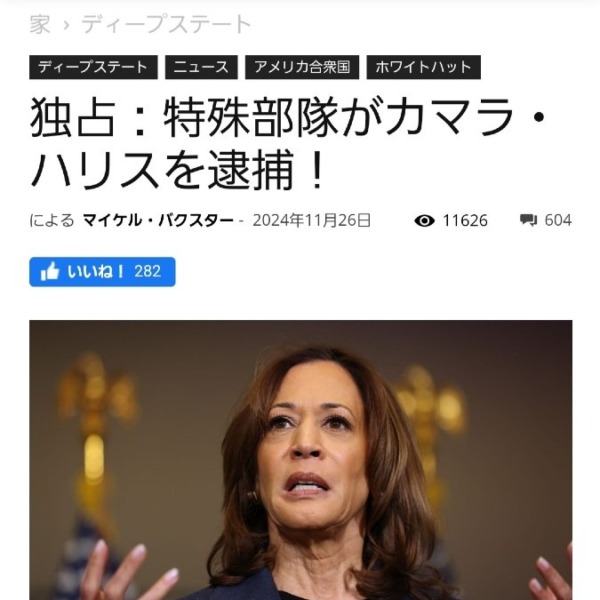Open the ディープステート breadcrumb link

pyautogui.click(x=166, y=24)
